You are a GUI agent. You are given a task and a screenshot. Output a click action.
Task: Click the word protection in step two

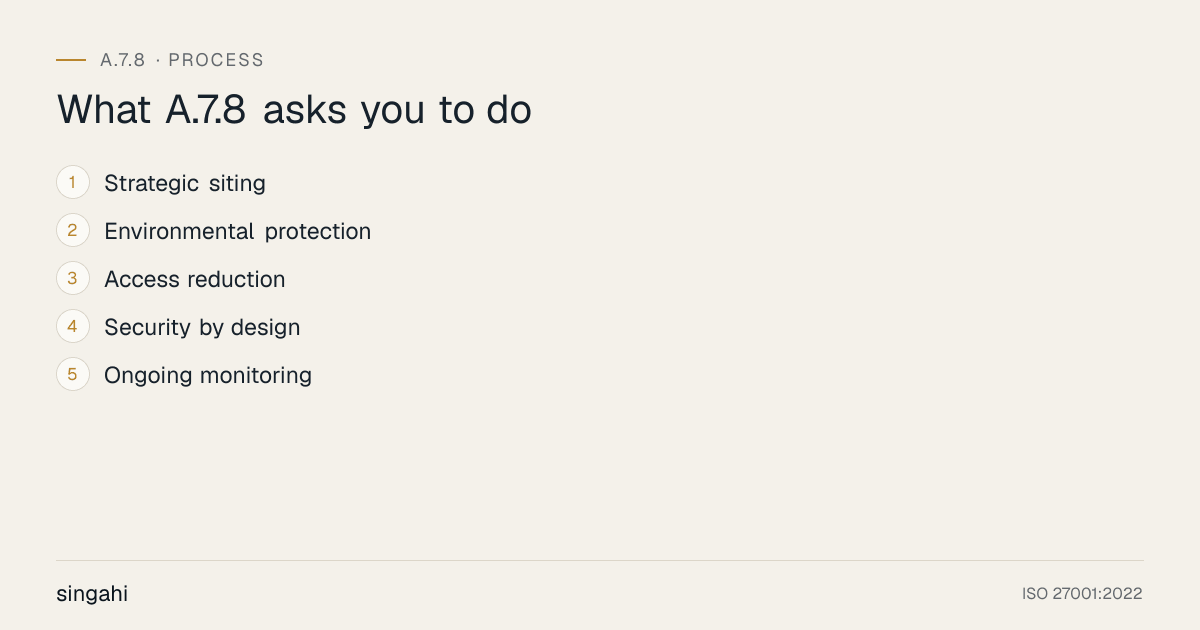coord(318,231)
